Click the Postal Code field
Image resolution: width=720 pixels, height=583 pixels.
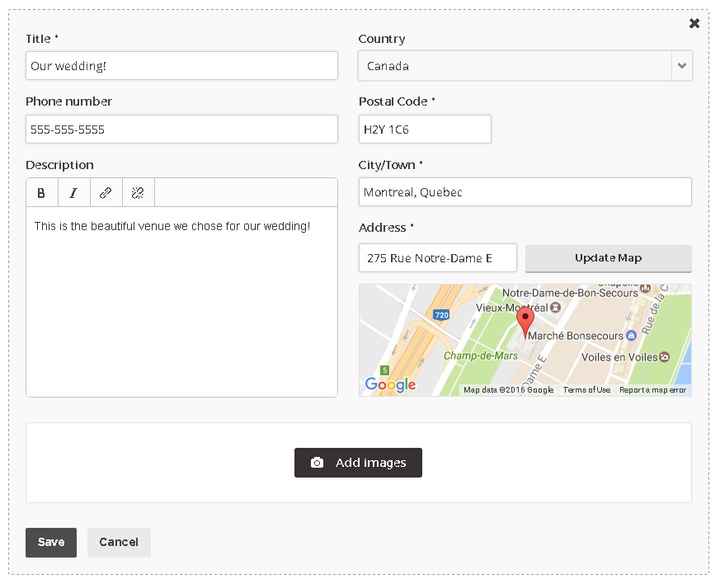point(425,129)
